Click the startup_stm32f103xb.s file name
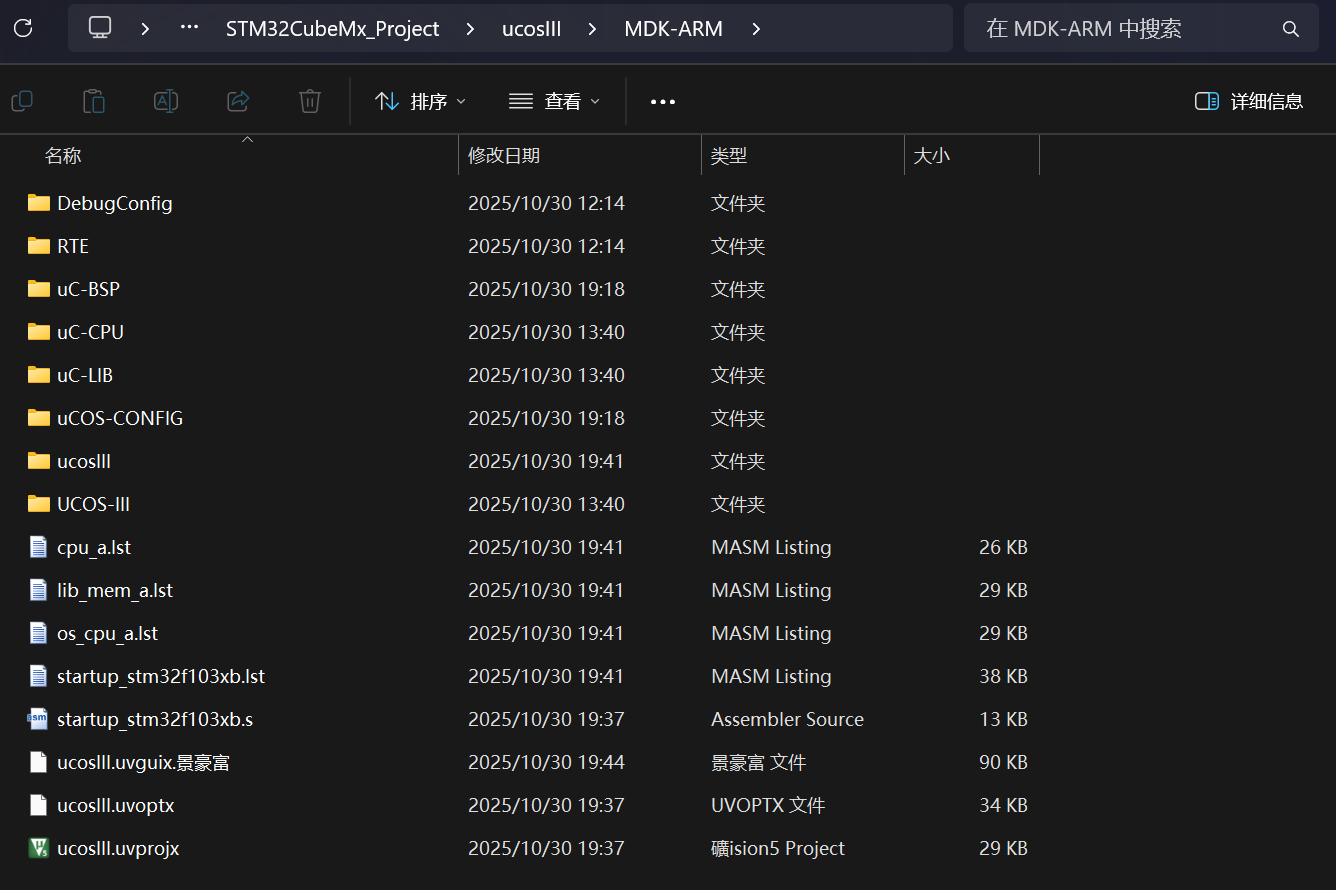Viewport: 1336px width, 890px height. [155, 719]
